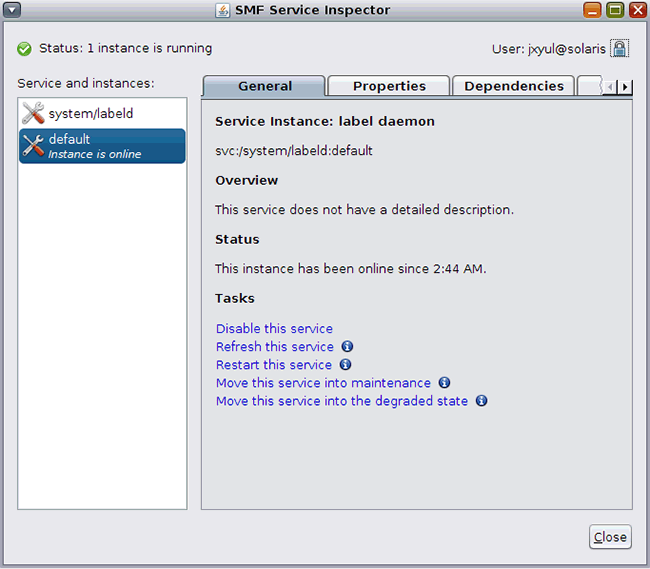Click the system/labeld wrench icon
The image size is (650, 569).
coord(33,114)
